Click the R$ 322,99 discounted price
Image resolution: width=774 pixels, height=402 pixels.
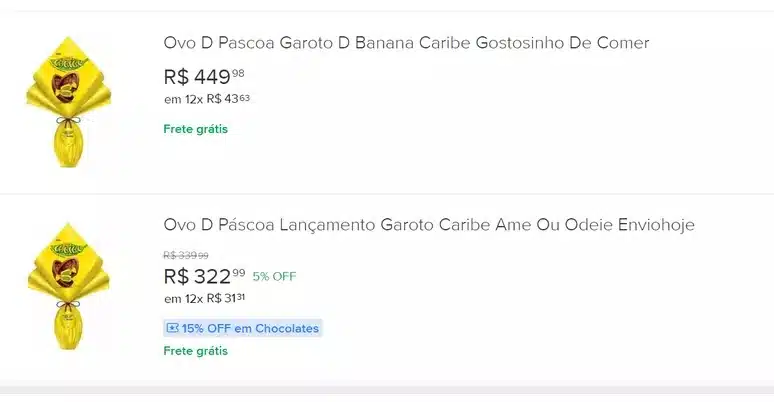point(204,276)
